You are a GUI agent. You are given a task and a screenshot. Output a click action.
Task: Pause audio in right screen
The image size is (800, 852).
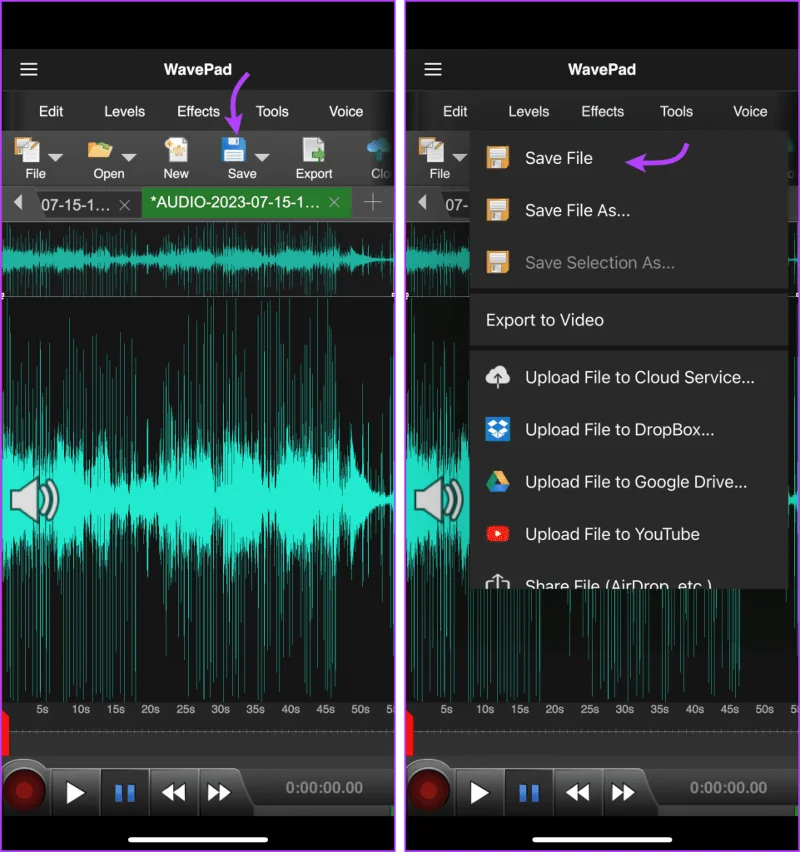click(x=529, y=792)
